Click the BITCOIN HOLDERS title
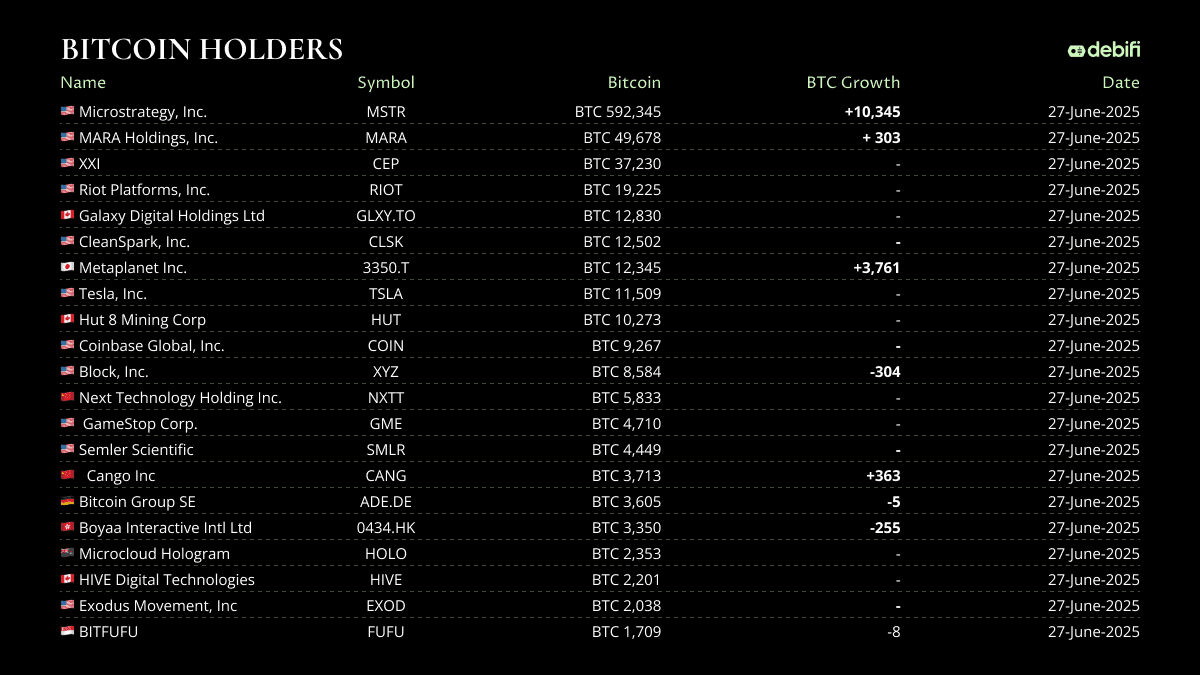 [202, 49]
